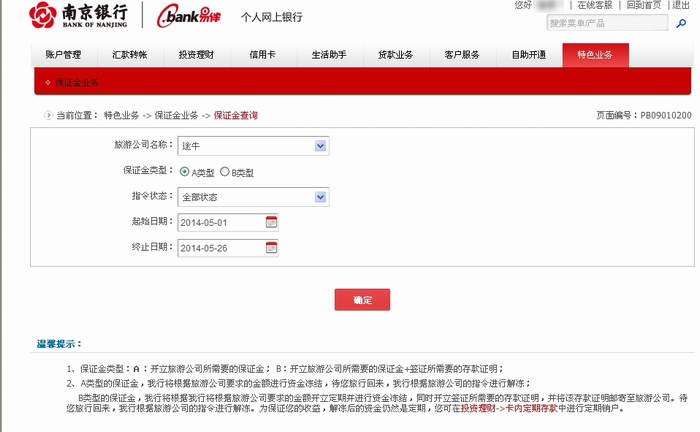Click the 搜索菜单/产品 search field
The image size is (700, 432).
[x=600, y=22]
